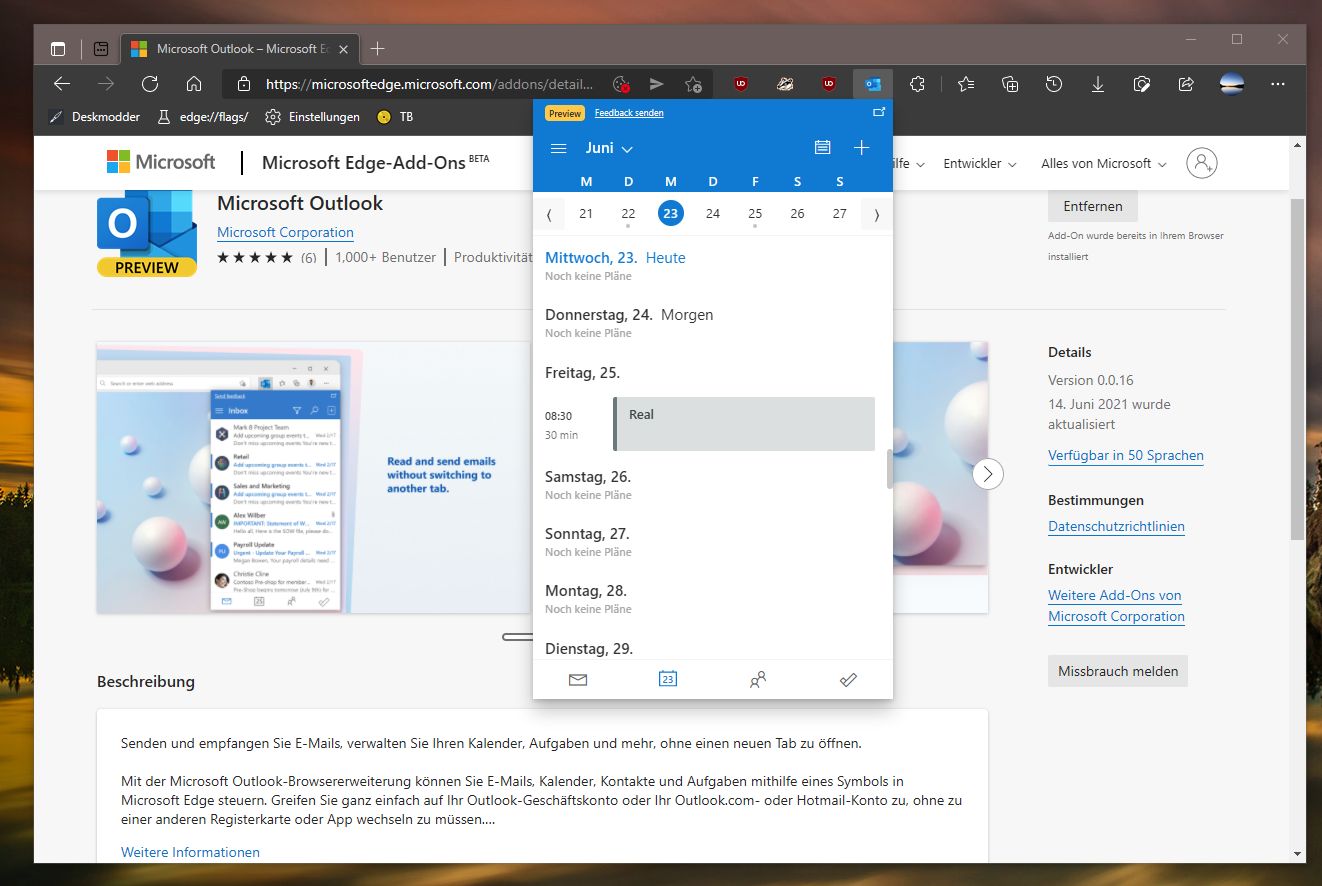Click Feedback senden link
Image resolution: width=1322 pixels, height=886 pixels.
pyautogui.click(x=629, y=113)
